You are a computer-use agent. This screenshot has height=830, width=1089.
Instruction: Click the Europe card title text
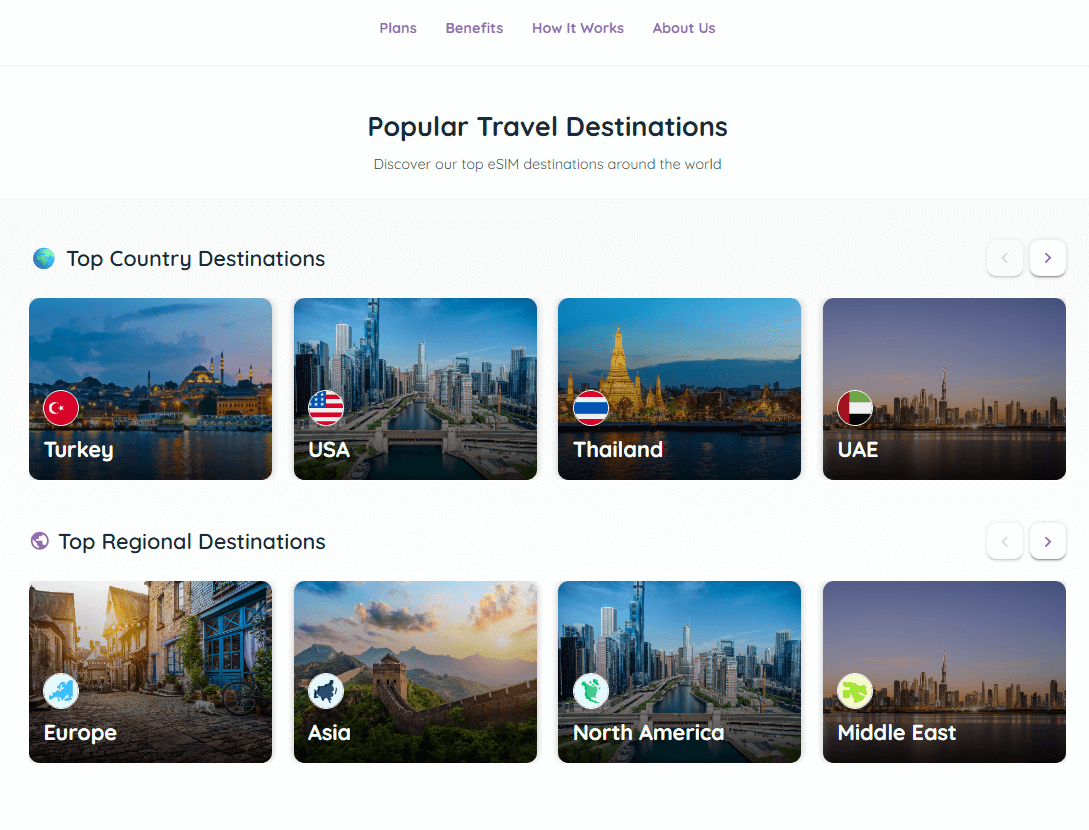coord(80,733)
